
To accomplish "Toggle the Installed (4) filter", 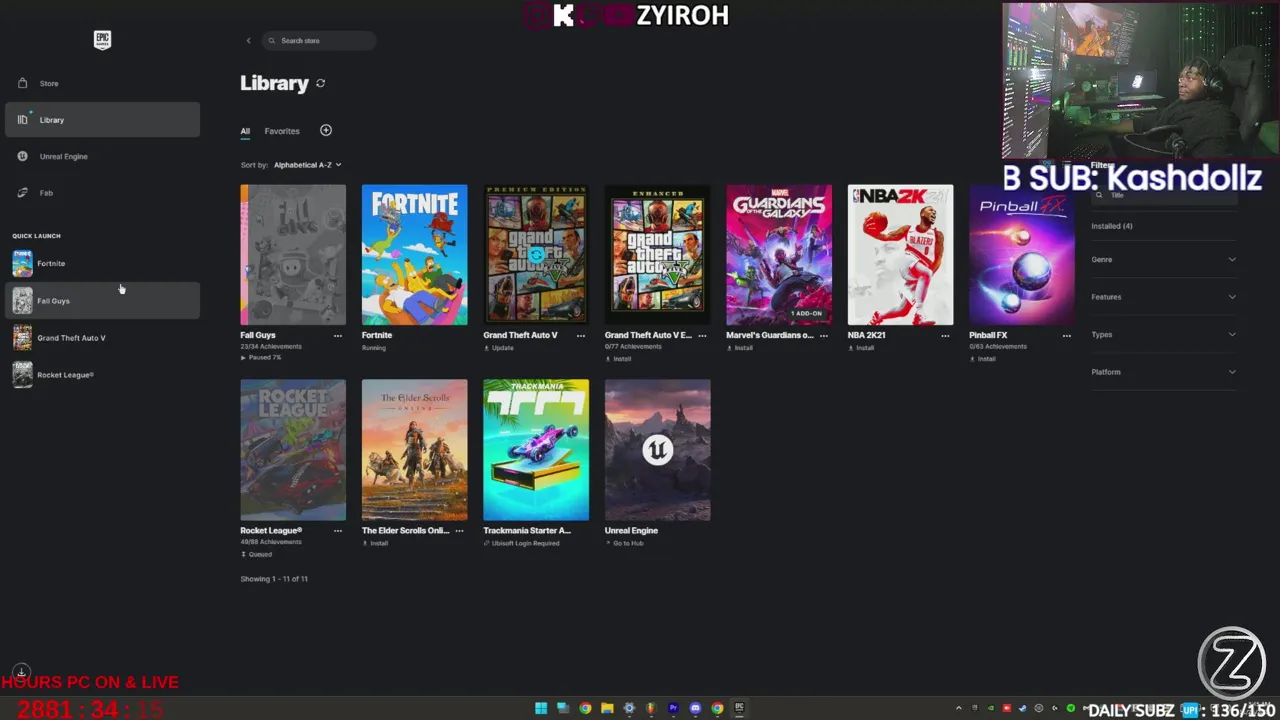I will point(1112,226).
